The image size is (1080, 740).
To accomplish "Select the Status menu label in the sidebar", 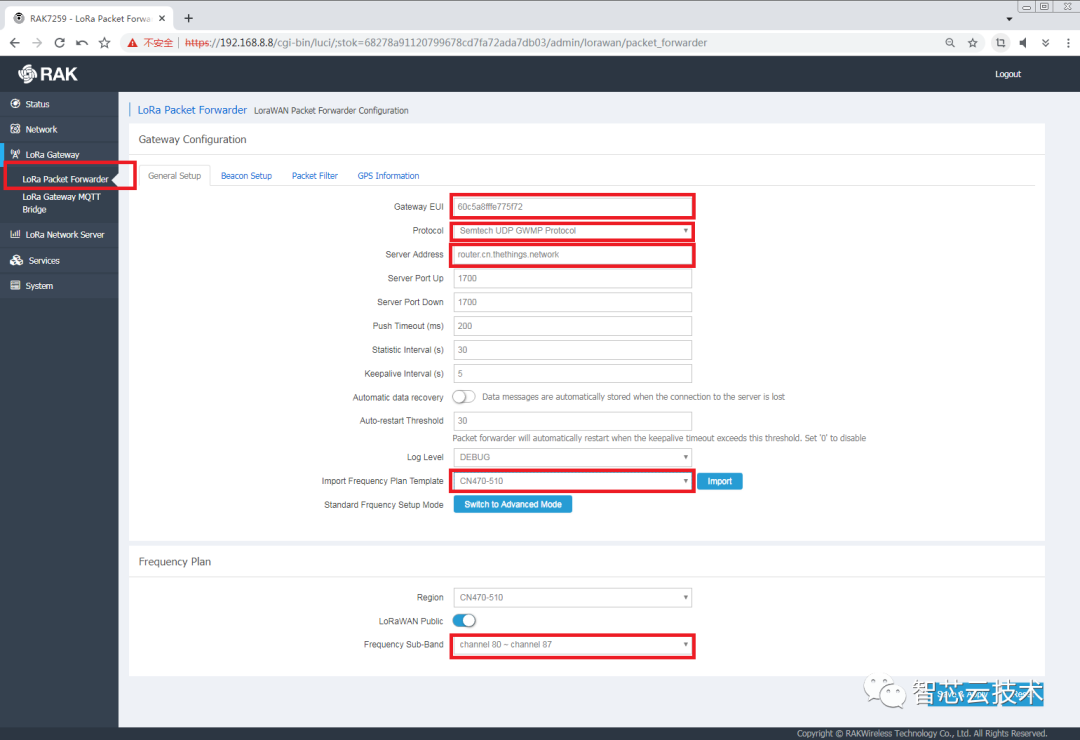I will point(37,104).
